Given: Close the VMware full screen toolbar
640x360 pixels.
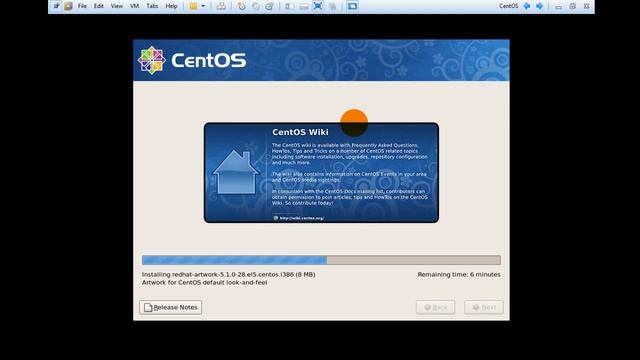Looking at the screenshot, I should [587, 6].
